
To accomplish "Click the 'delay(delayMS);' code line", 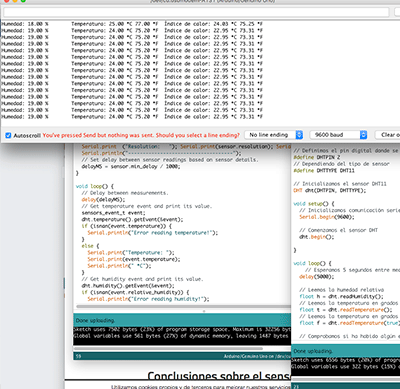I will tap(103, 200).
